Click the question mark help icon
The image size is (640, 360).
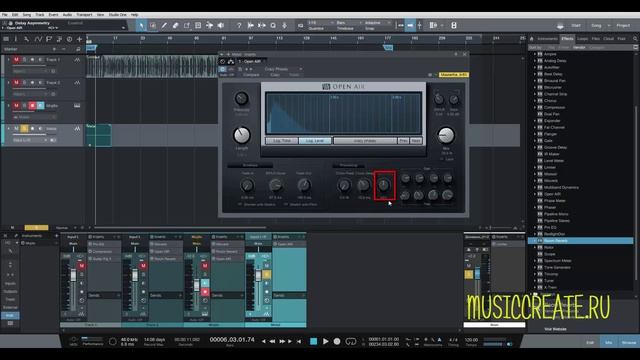click(239, 26)
